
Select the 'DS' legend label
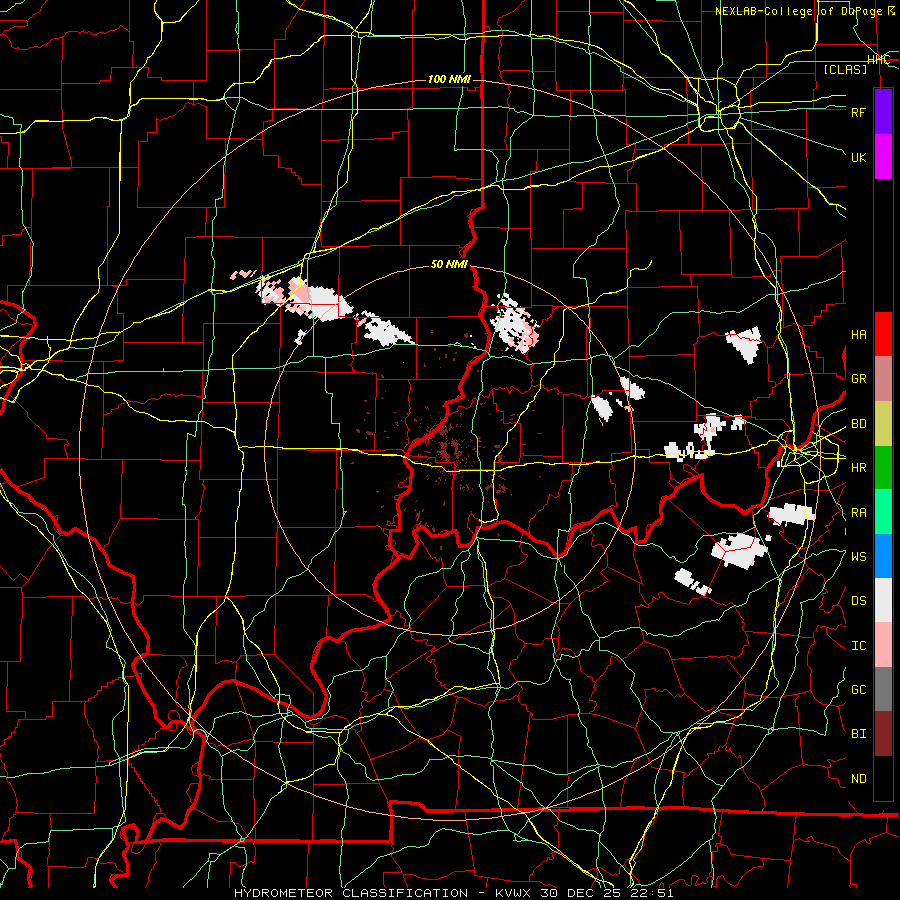tap(858, 601)
